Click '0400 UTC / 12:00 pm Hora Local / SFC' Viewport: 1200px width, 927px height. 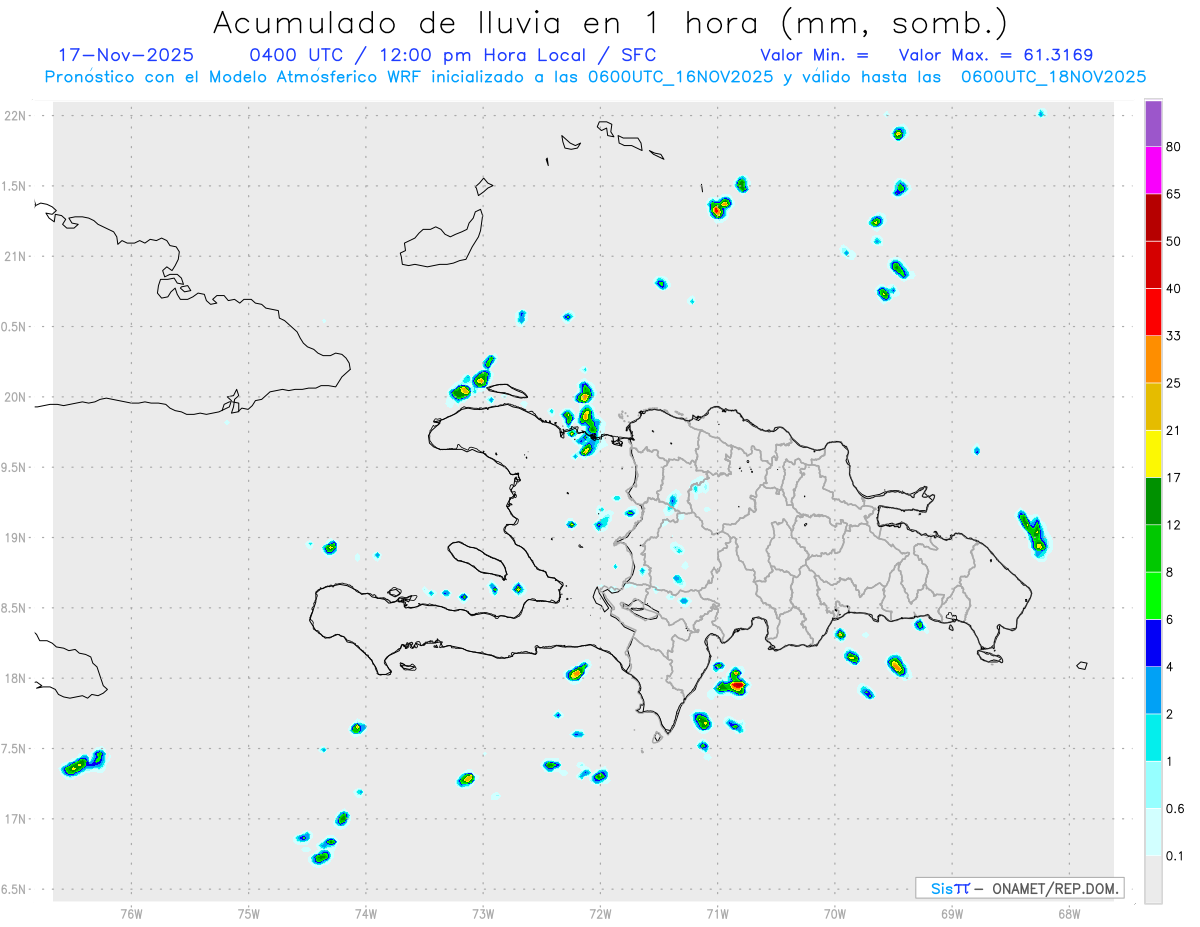coord(452,55)
